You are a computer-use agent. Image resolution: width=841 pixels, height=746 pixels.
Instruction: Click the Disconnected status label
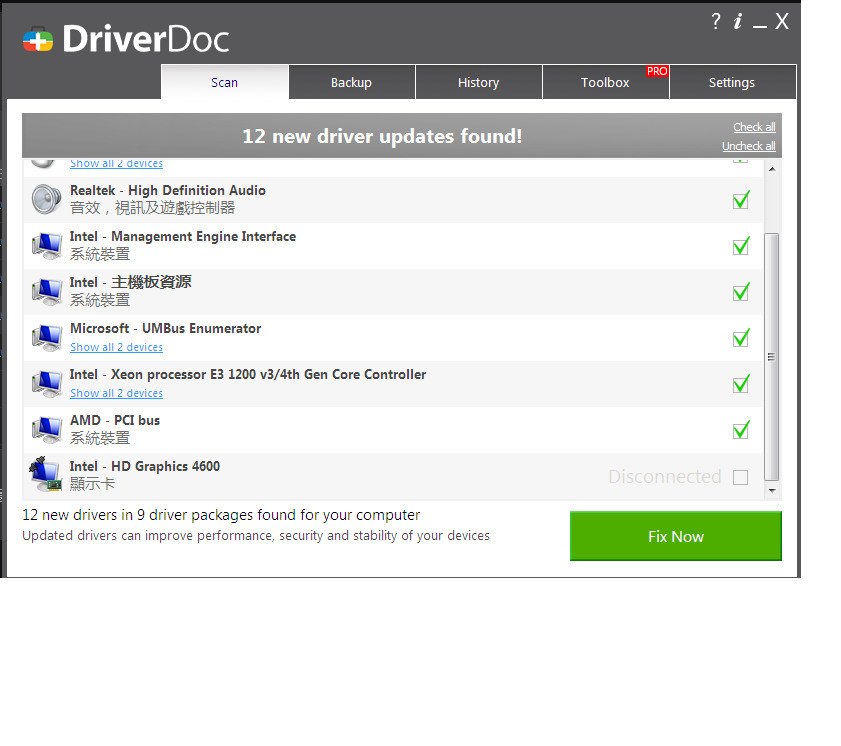point(665,476)
